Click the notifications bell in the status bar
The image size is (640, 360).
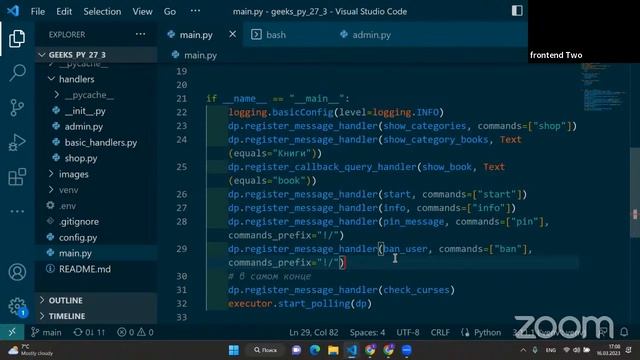click(x=624, y=332)
